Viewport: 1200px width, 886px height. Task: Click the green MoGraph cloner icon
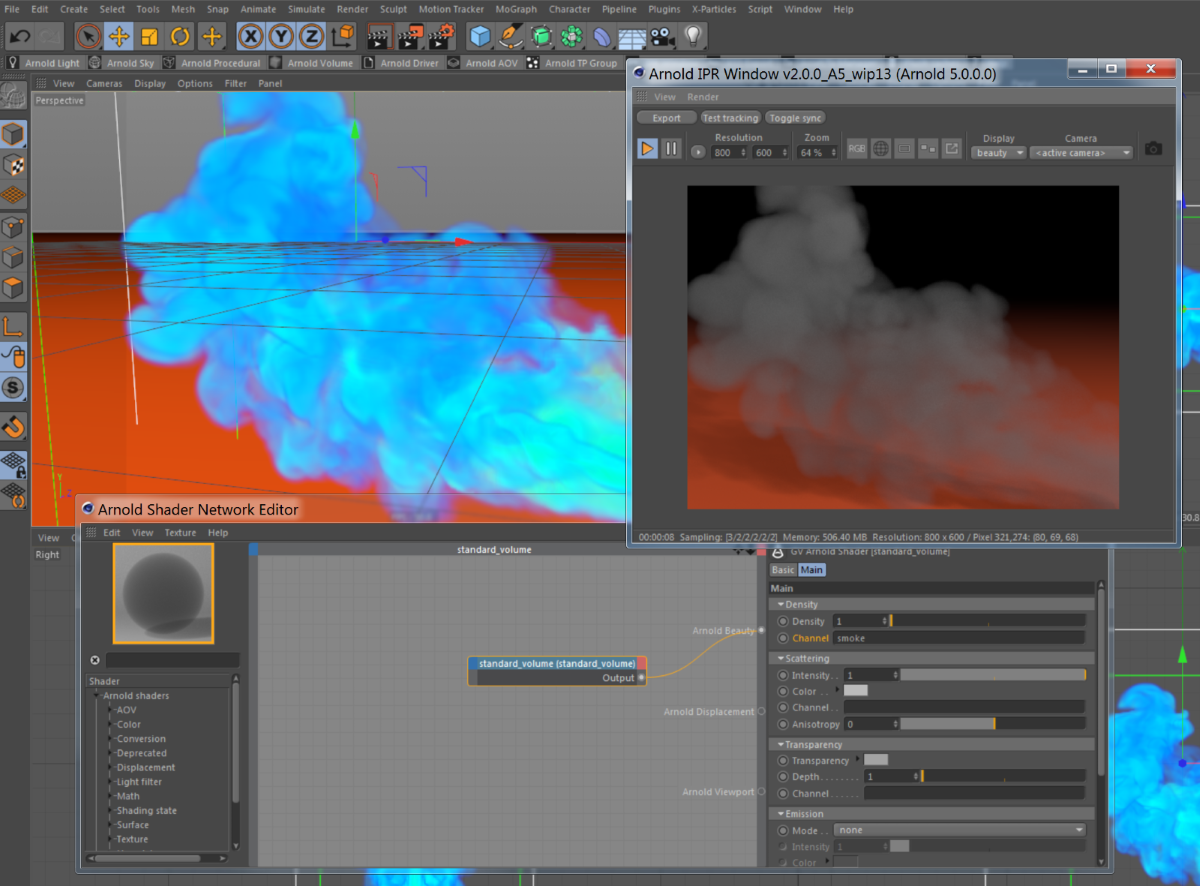571,37
